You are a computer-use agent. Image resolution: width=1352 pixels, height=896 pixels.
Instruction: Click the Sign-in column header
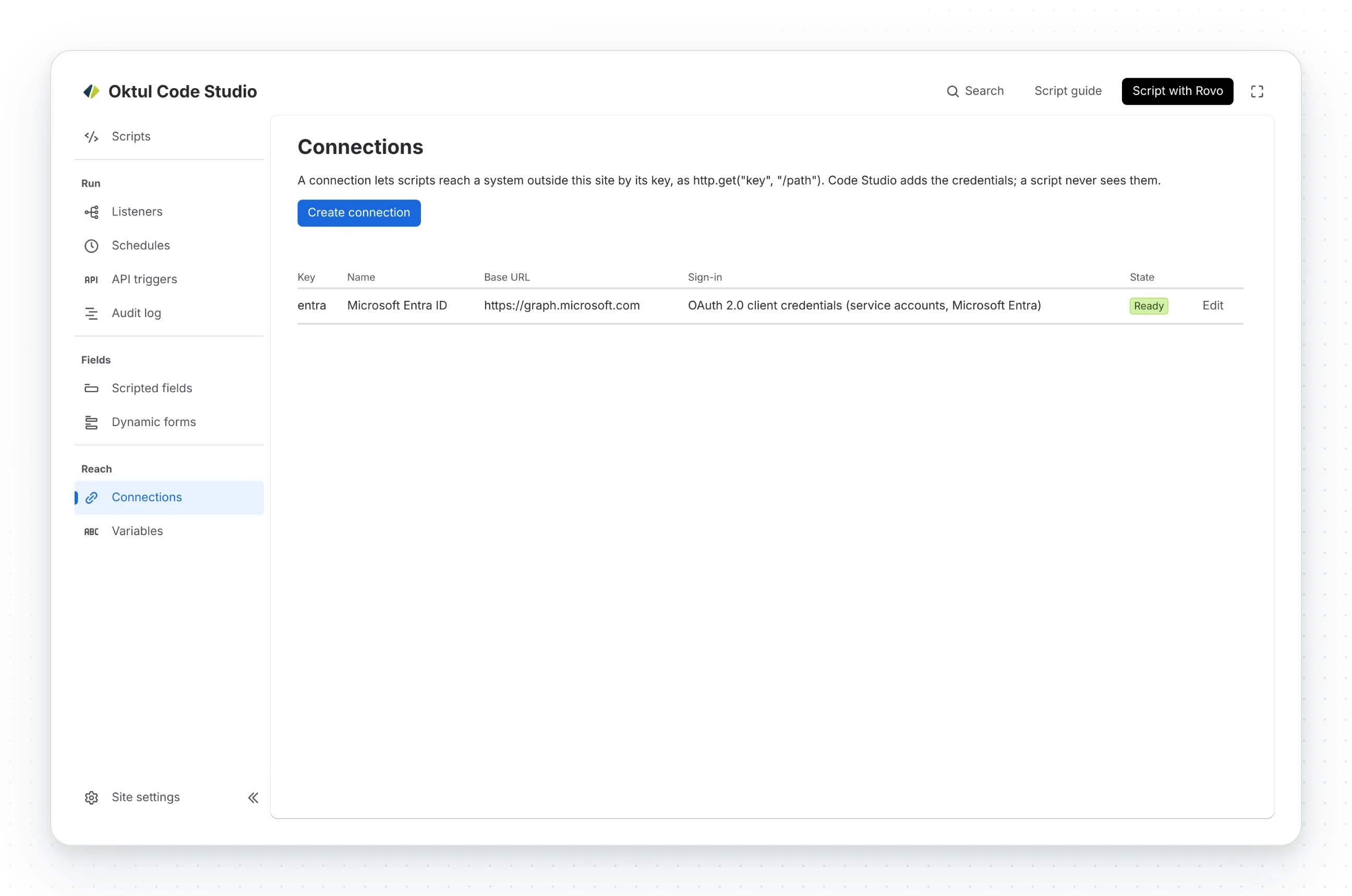click(705, 277)
